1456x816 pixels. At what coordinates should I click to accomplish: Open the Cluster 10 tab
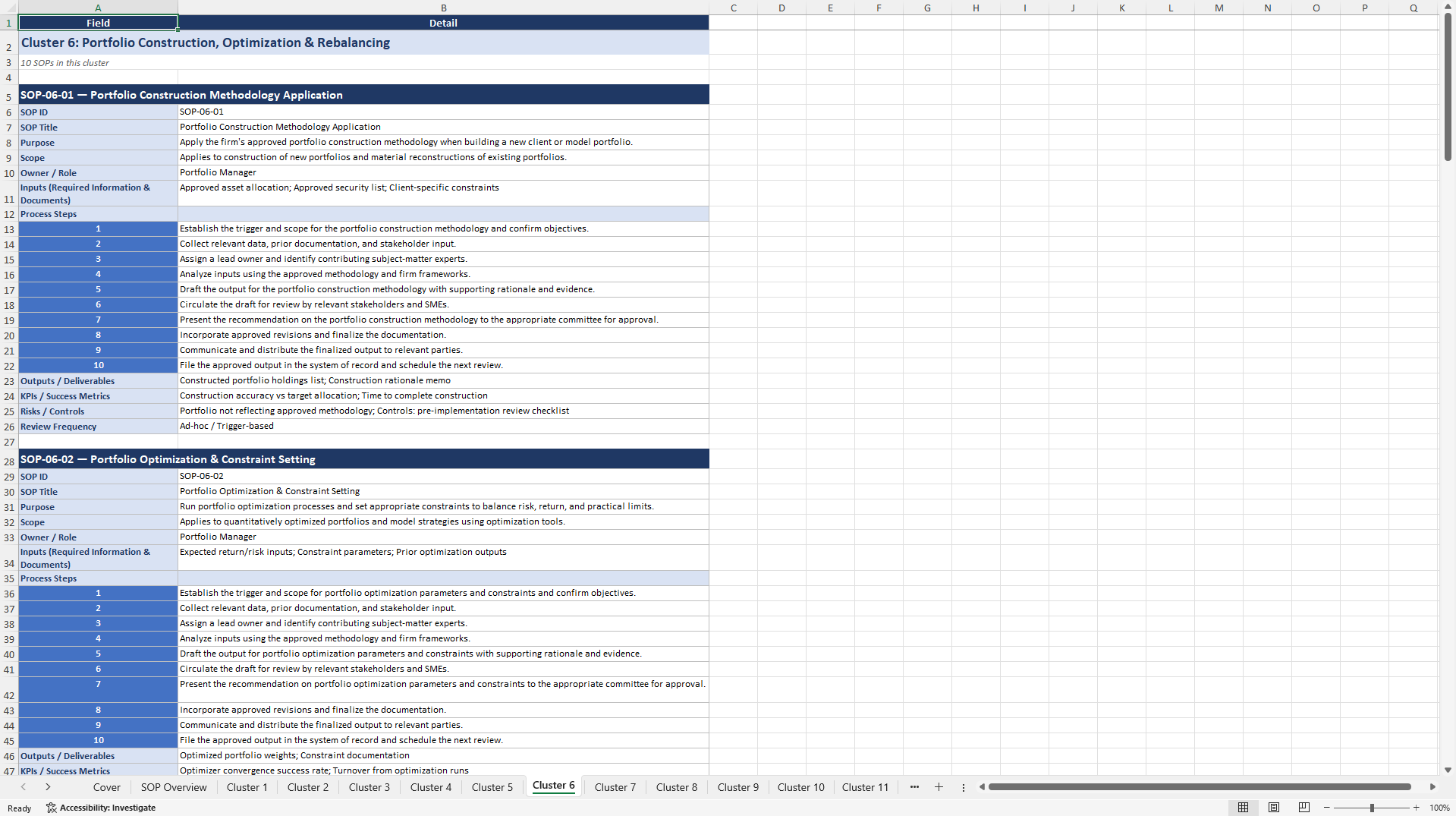point(800,787)
